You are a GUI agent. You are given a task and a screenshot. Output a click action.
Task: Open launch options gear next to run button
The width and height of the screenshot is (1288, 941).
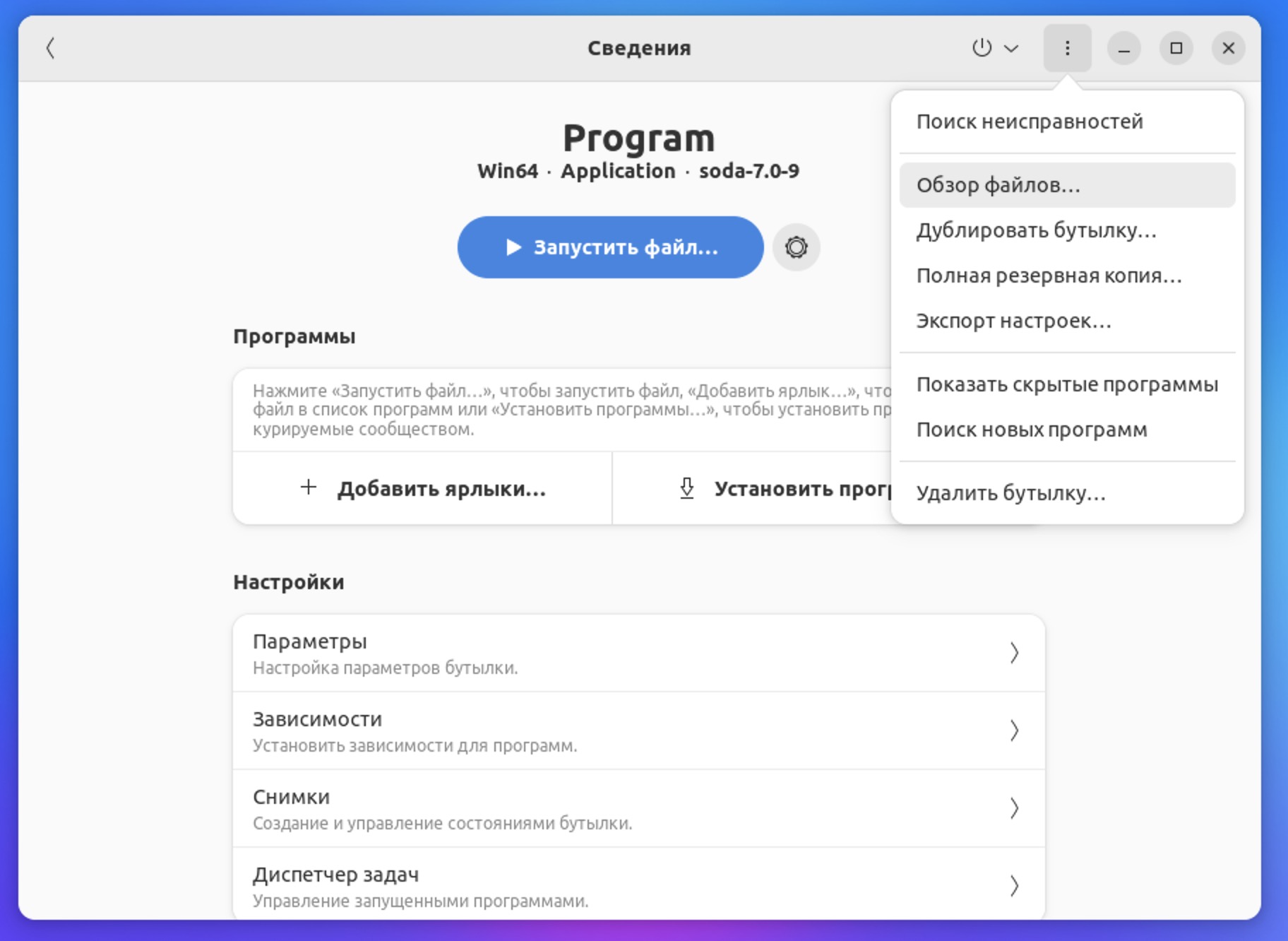796,247
